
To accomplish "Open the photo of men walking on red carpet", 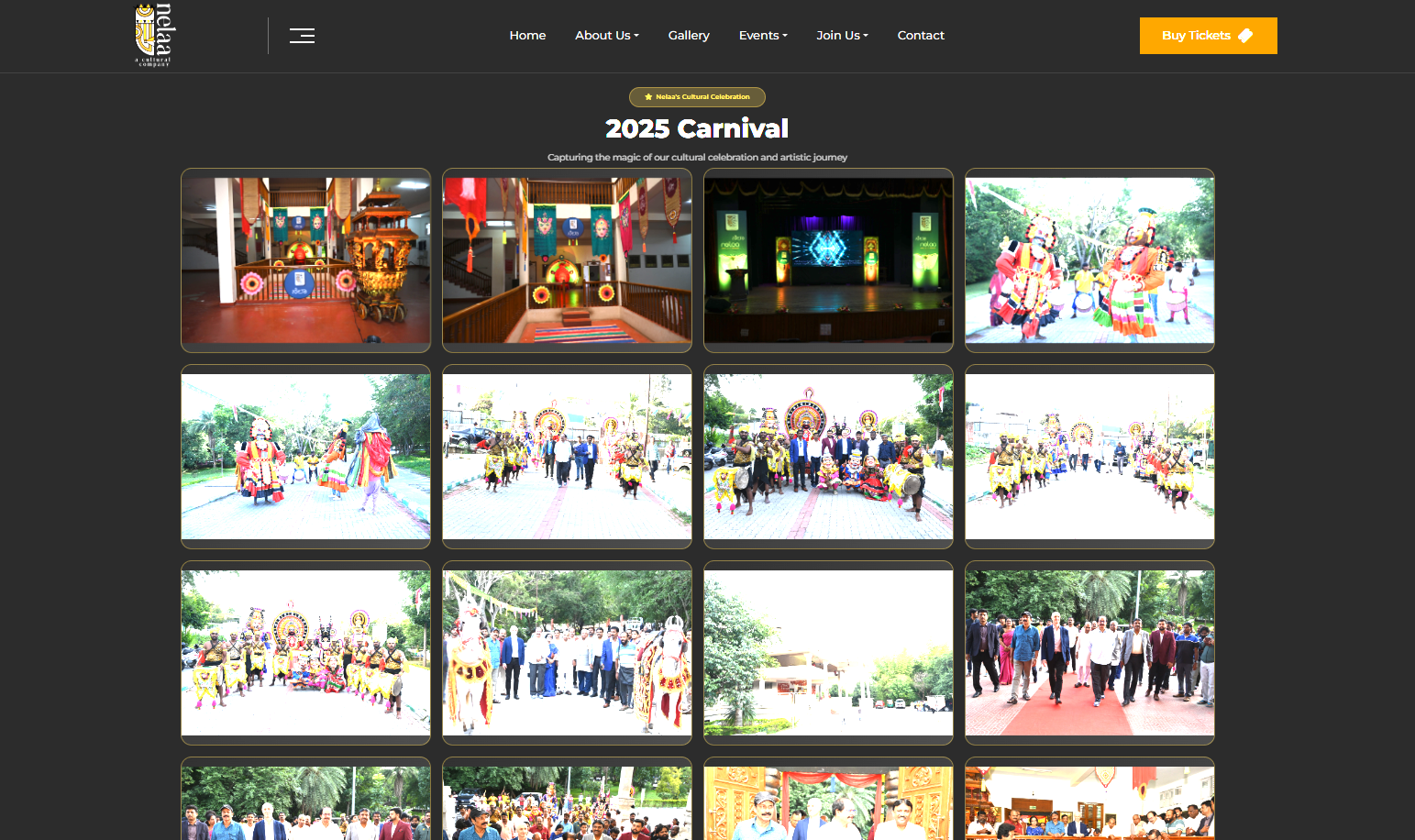I will (x=1089, y=653).
